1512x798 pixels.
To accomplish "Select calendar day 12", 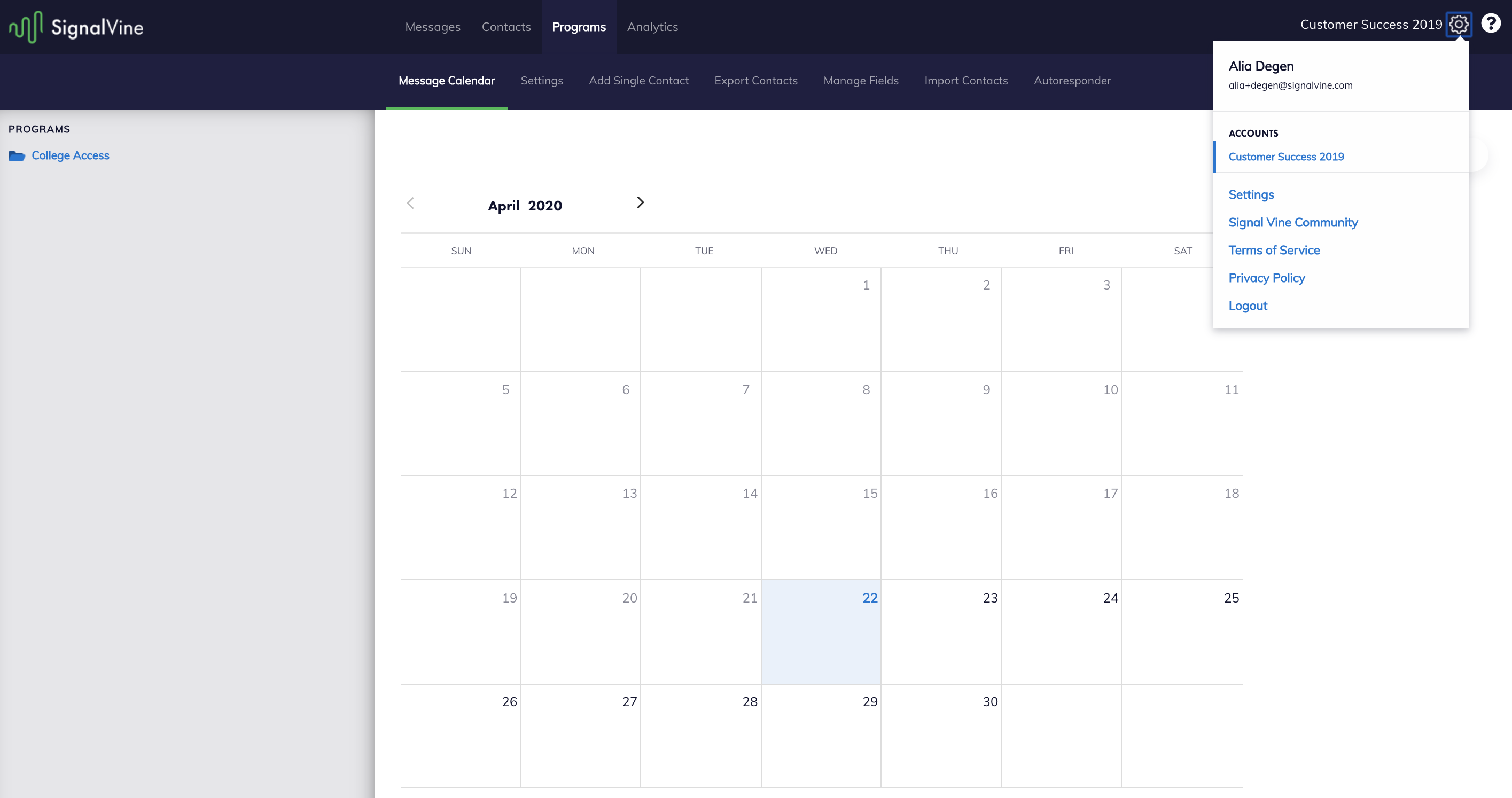I will point(461,528).
